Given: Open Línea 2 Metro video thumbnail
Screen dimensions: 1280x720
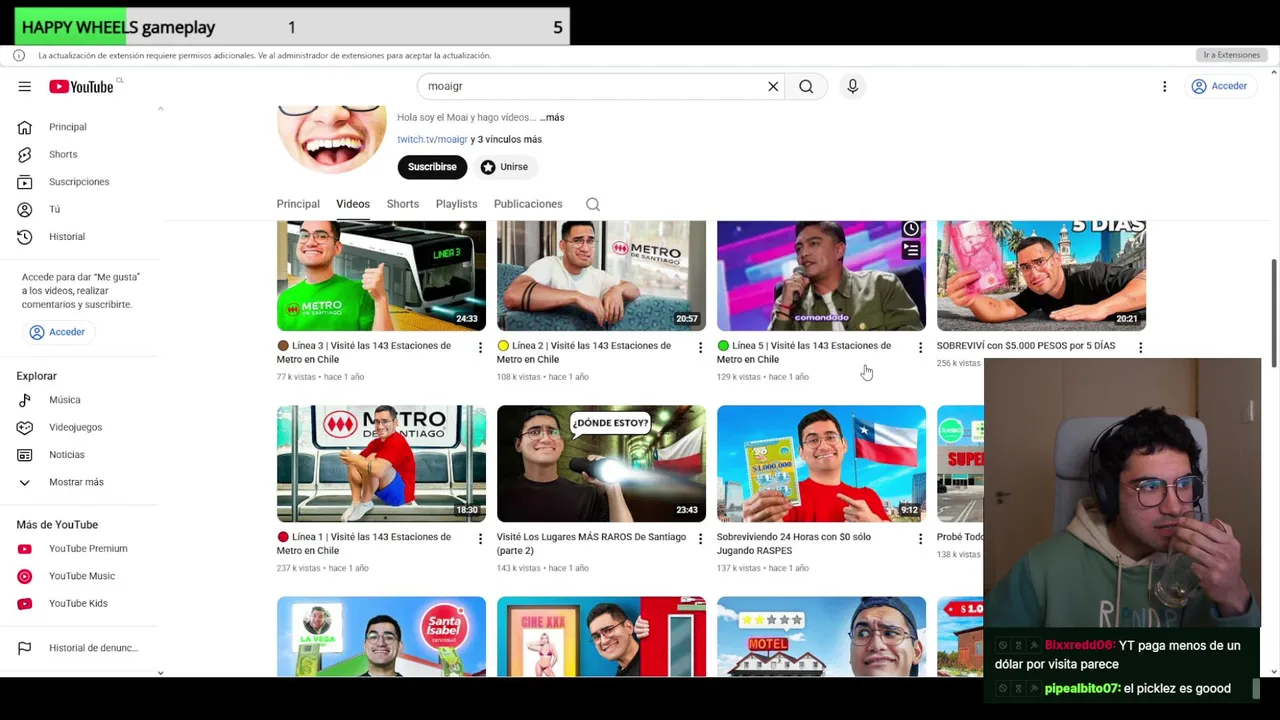Looking at the screenshot, I should pyautogui.click(x=601, y=276).
